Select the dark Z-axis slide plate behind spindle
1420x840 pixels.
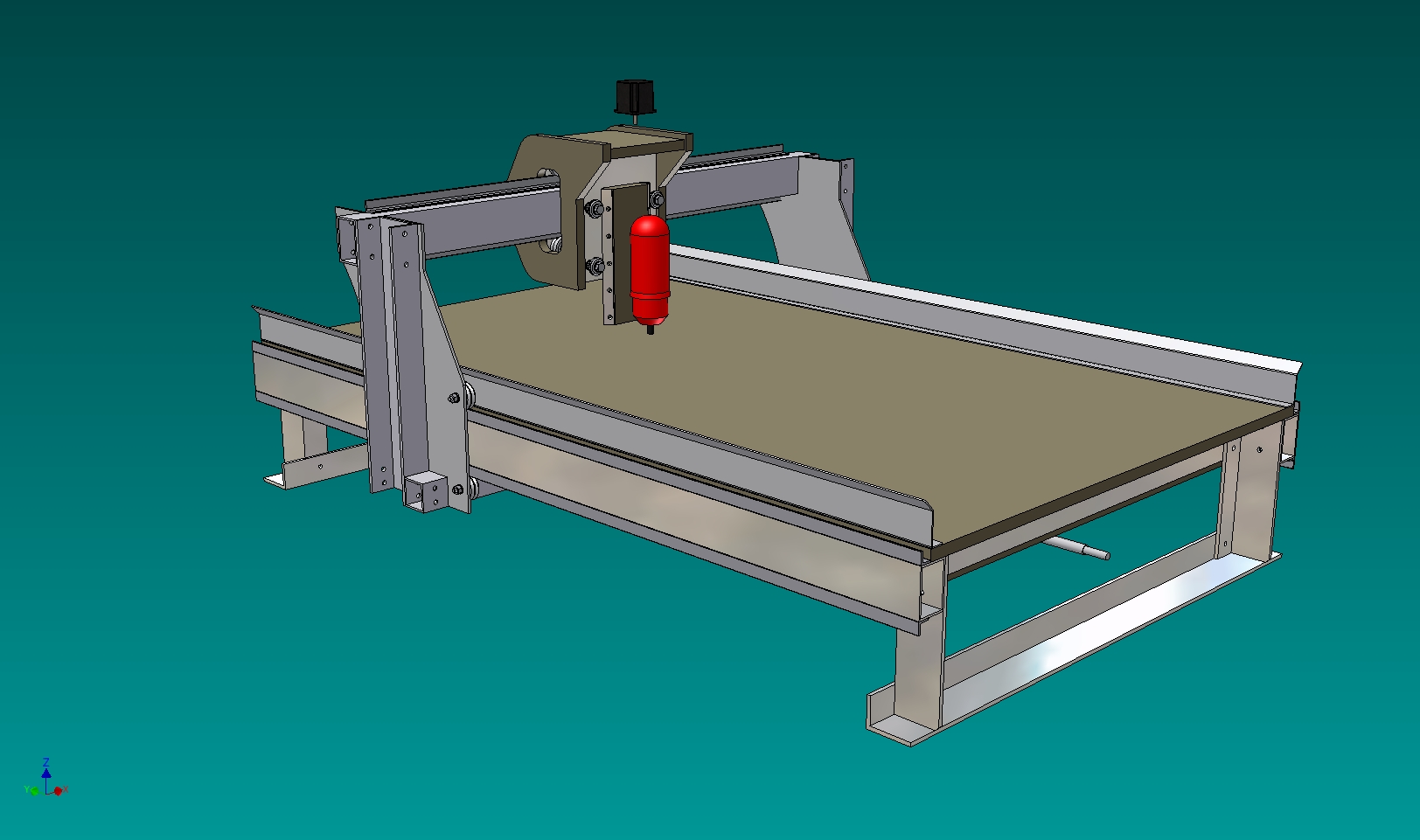[x=623, y=262]
